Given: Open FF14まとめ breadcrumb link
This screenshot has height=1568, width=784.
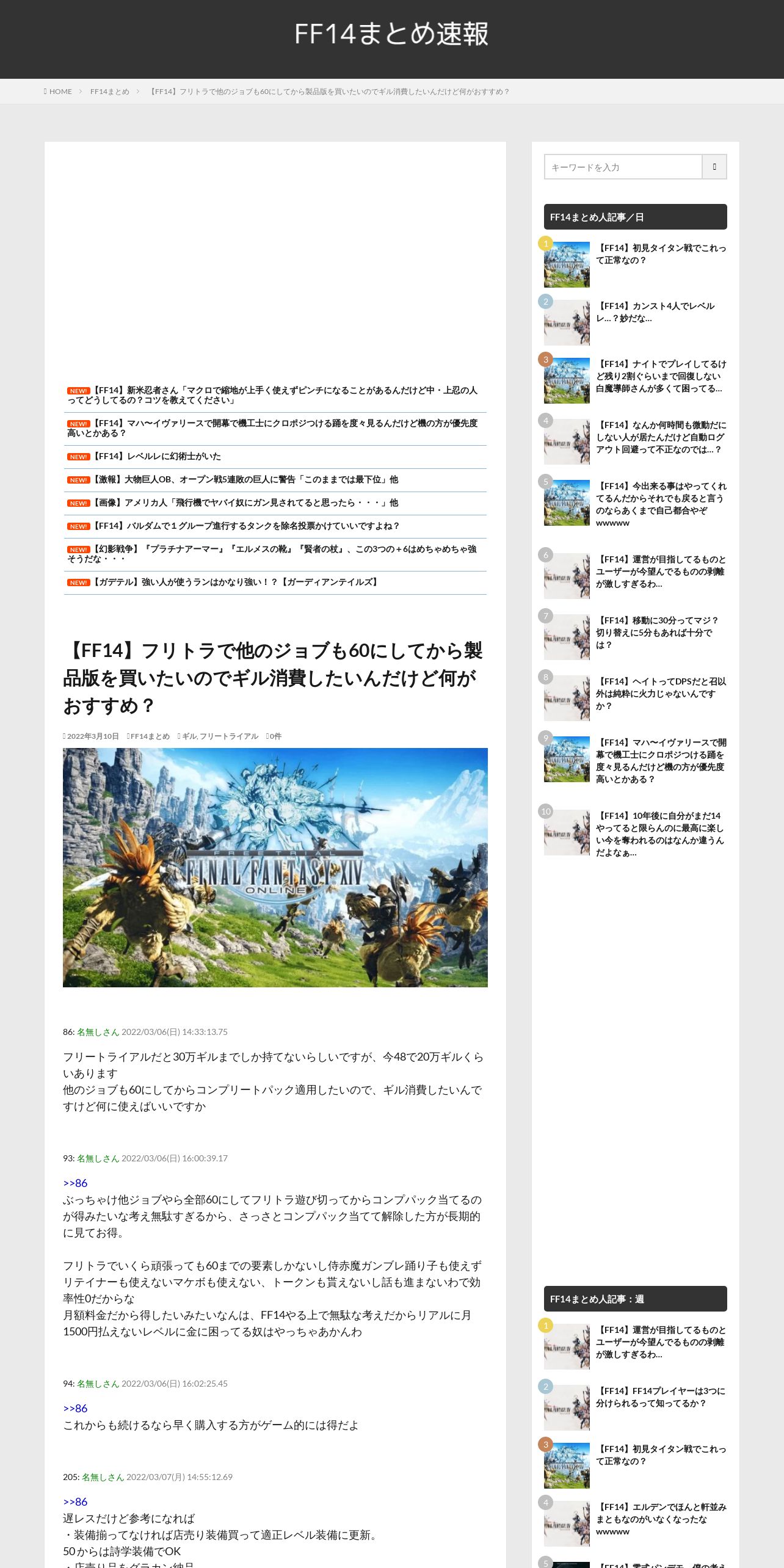Looking at the screenshot, I should (110, 92).
